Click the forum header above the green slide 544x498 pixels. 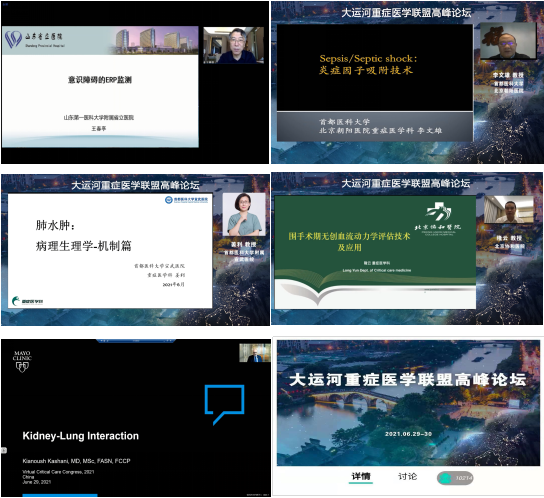[x=406, y=184]
